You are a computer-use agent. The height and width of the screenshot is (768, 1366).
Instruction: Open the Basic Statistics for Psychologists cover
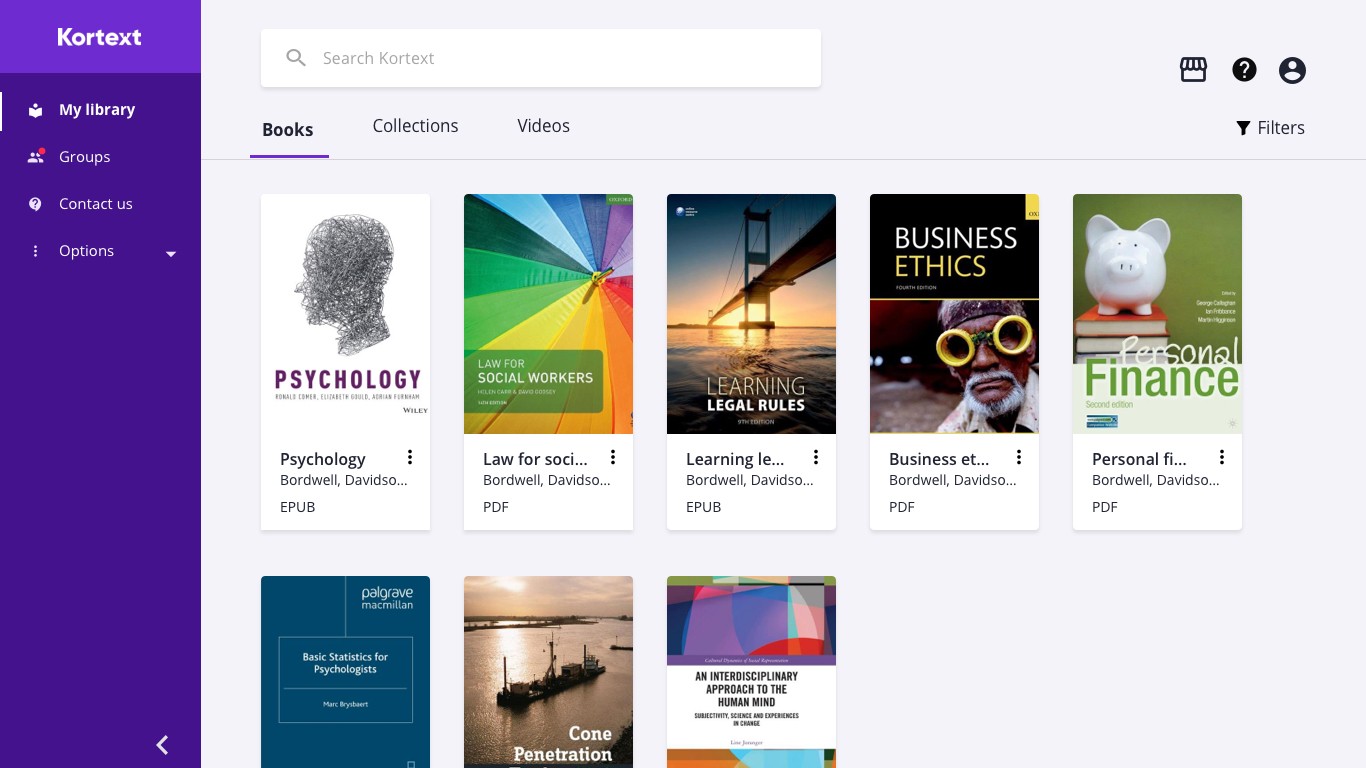coord(345,672)
